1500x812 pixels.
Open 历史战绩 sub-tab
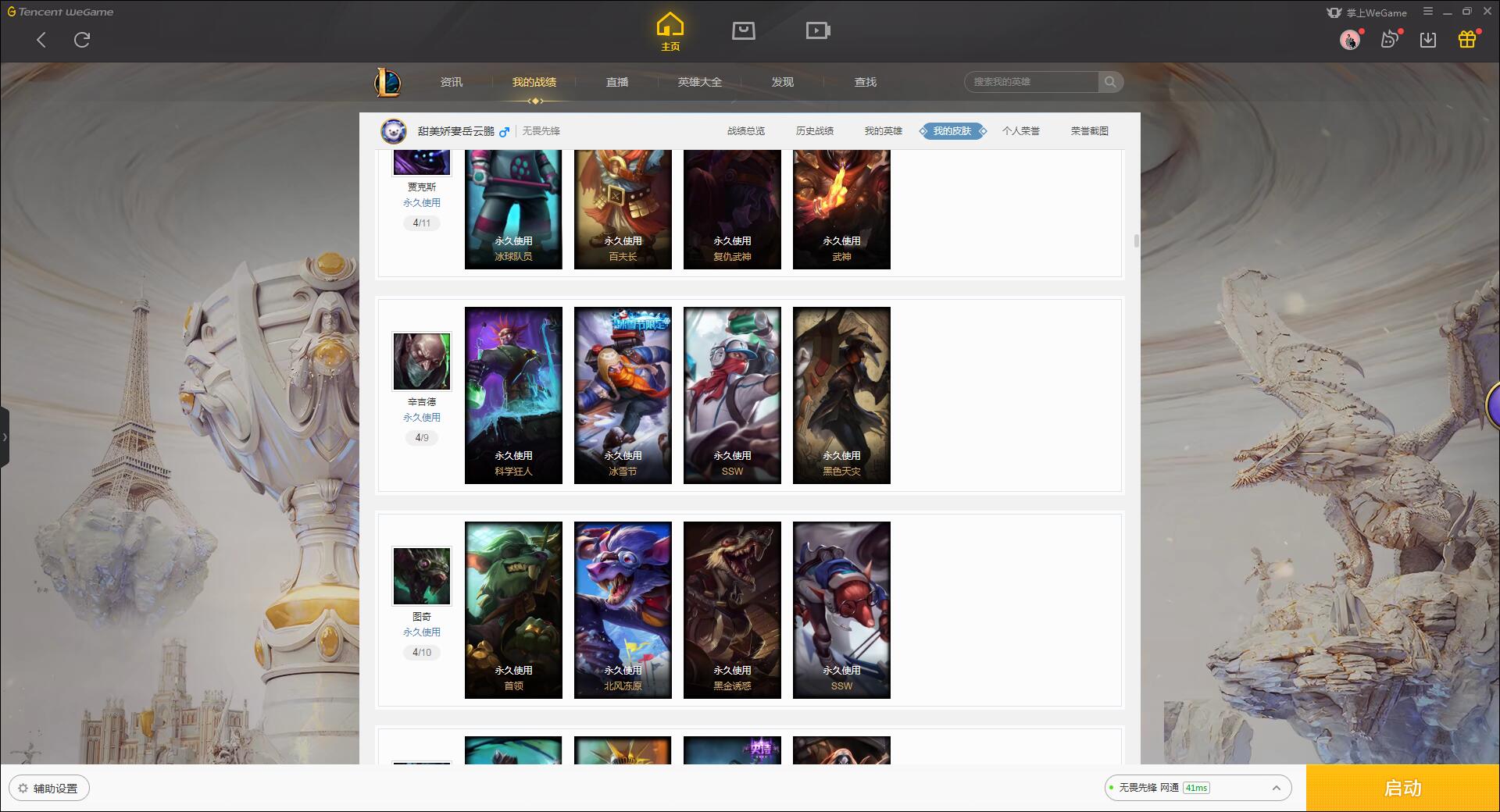[815, 131]
